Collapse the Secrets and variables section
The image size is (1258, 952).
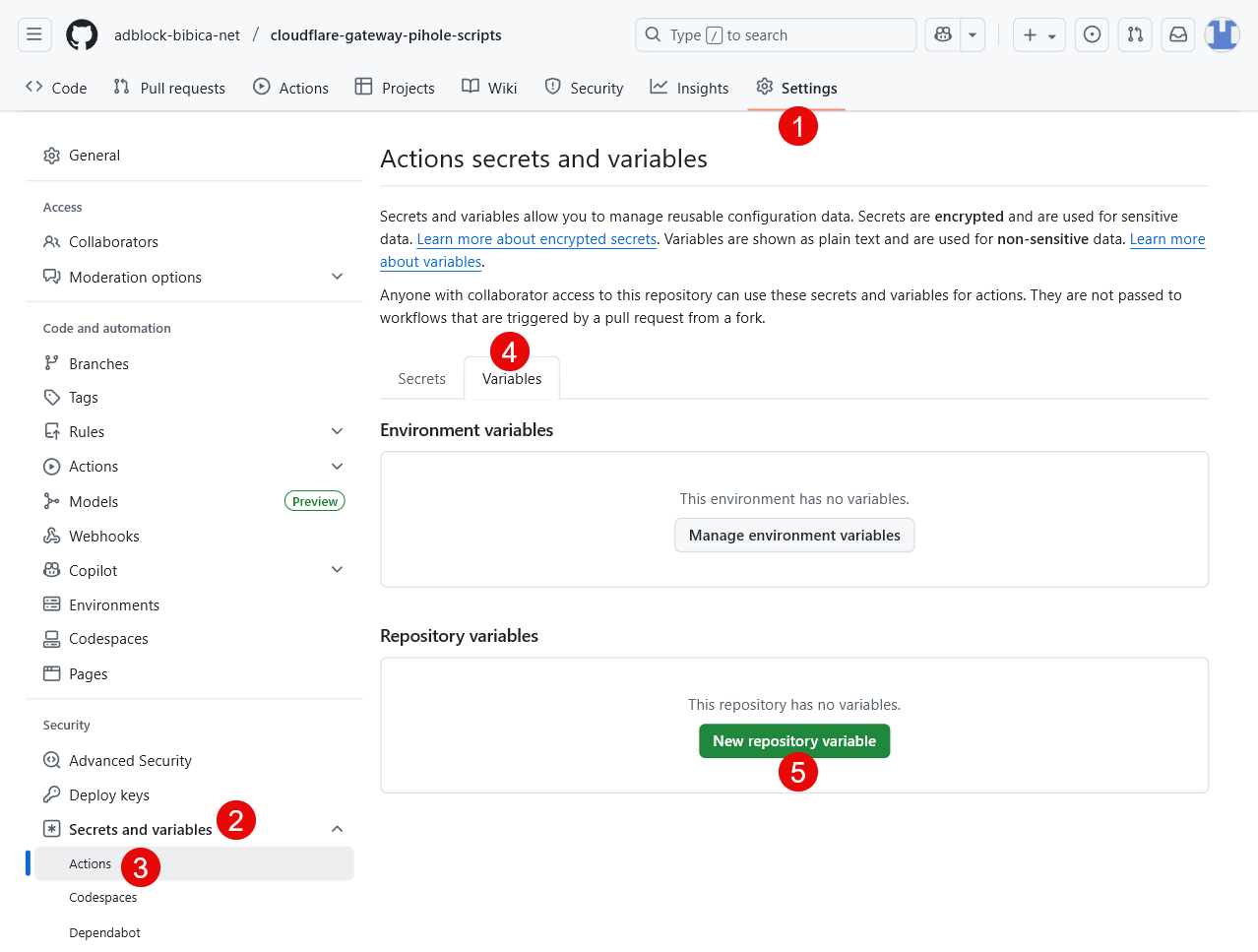tap(337, 829)
